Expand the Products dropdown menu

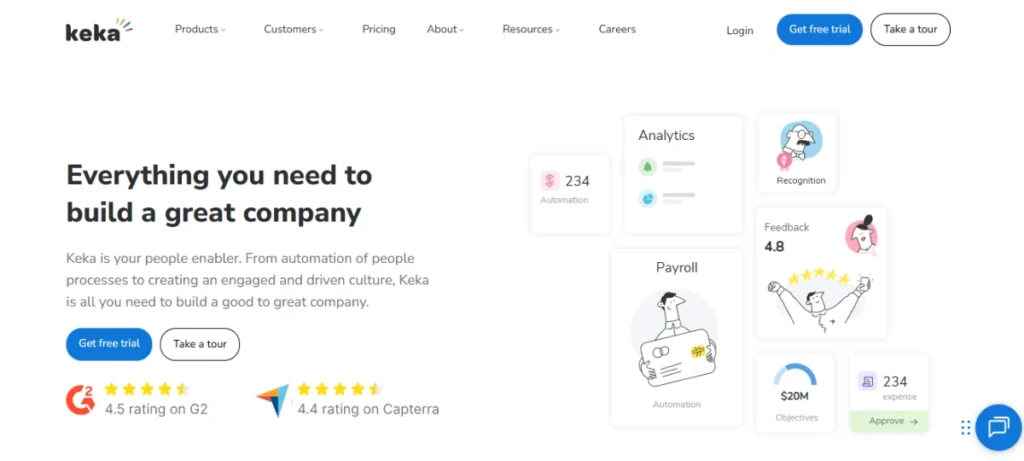point(200,30)
